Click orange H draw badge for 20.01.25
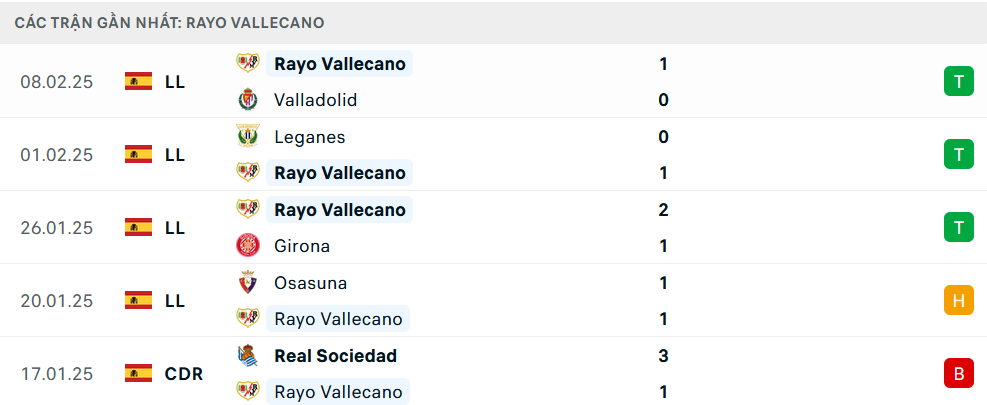 (x=958, y=300)
